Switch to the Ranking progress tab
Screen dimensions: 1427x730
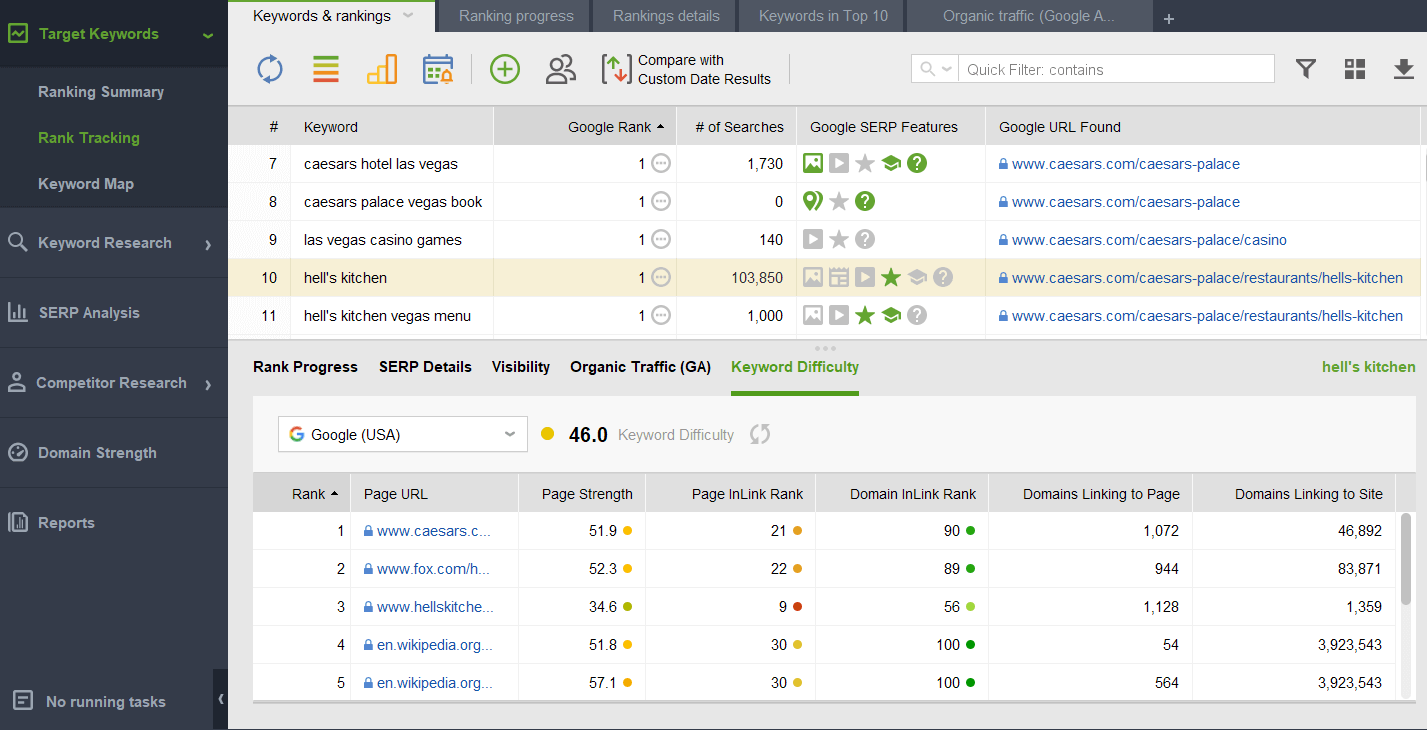click(x=516, y=16)
